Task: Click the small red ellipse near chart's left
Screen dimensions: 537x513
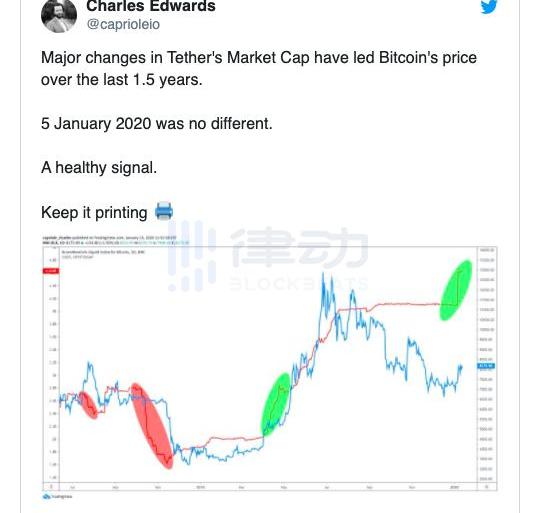Action: (x=88, y=405)
